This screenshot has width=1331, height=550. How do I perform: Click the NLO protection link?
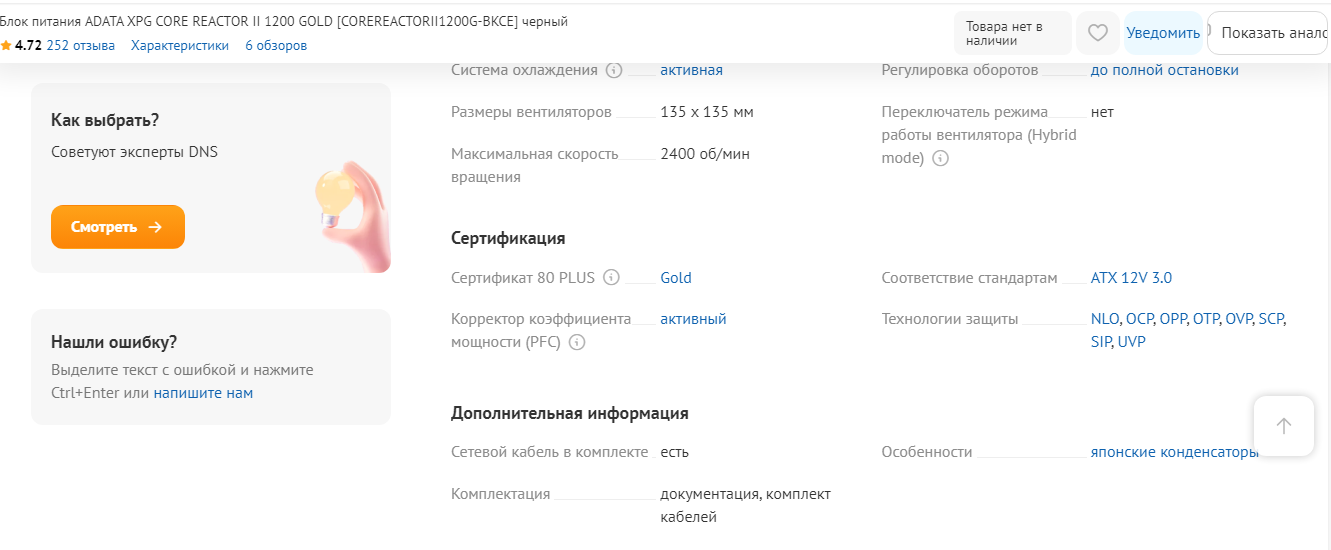pos(1105,319)
